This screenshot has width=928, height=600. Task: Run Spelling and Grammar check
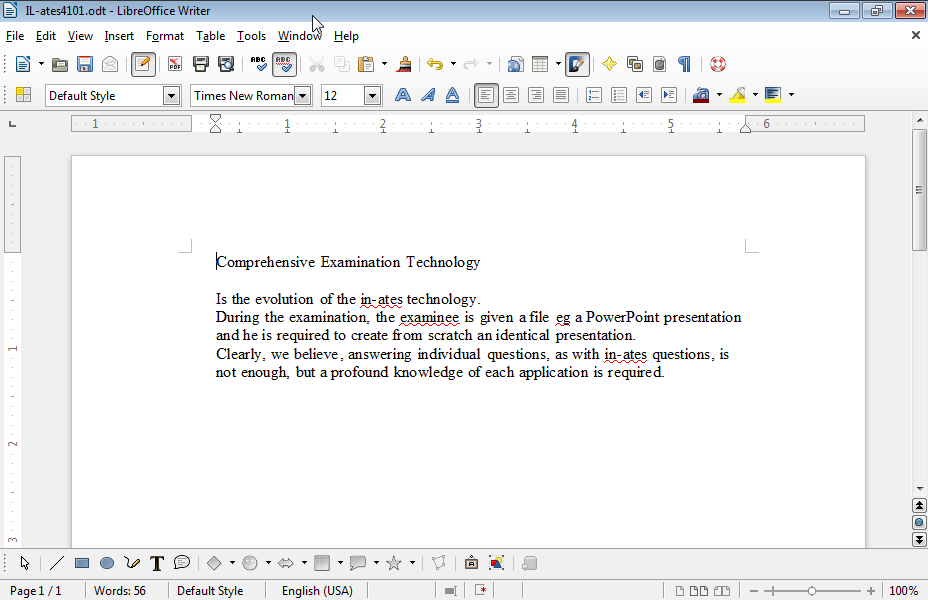(x=259, y=64)
